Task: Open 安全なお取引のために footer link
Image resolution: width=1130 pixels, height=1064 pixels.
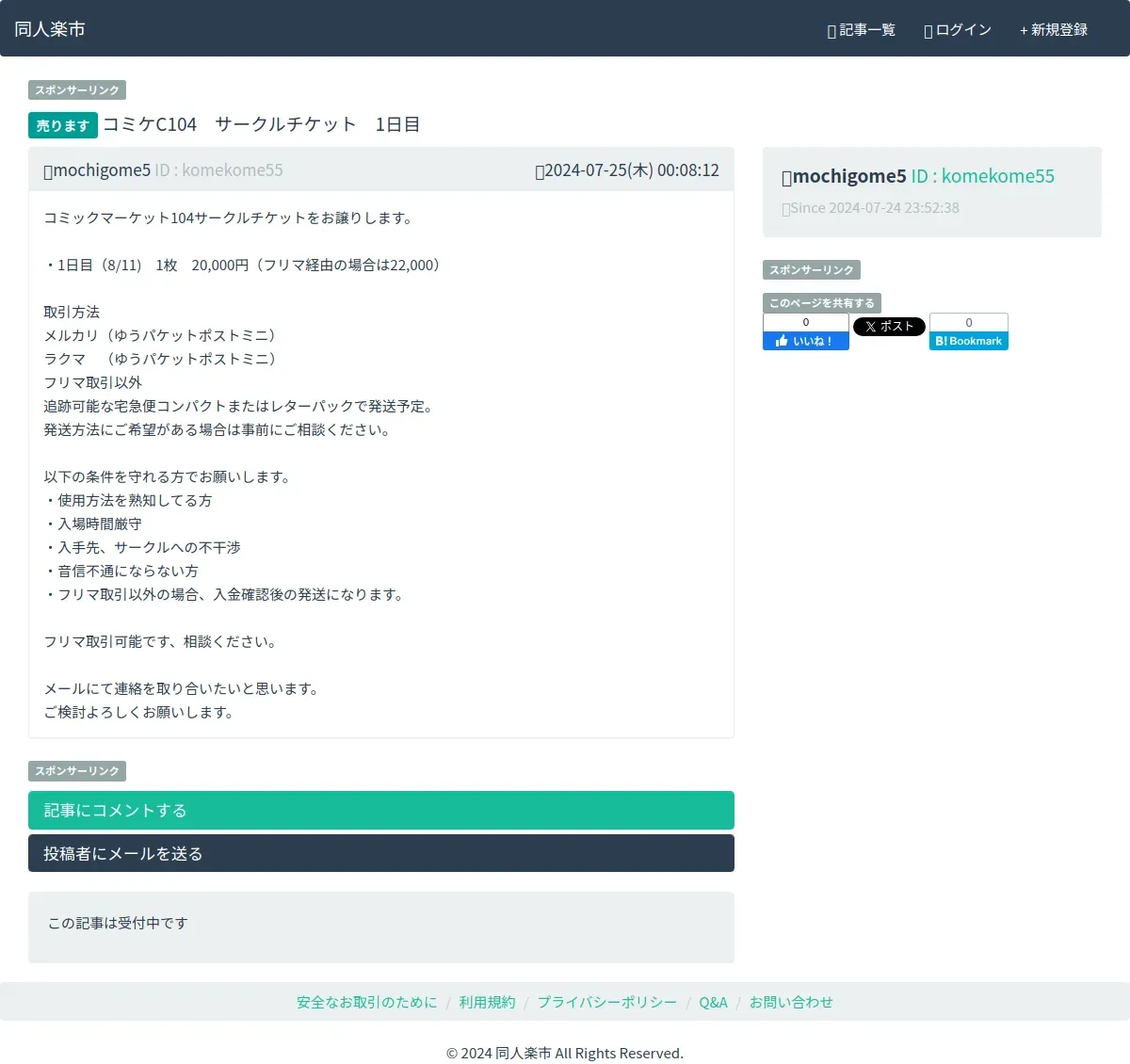Action: pyautogui.click(x=367, y=1002)
